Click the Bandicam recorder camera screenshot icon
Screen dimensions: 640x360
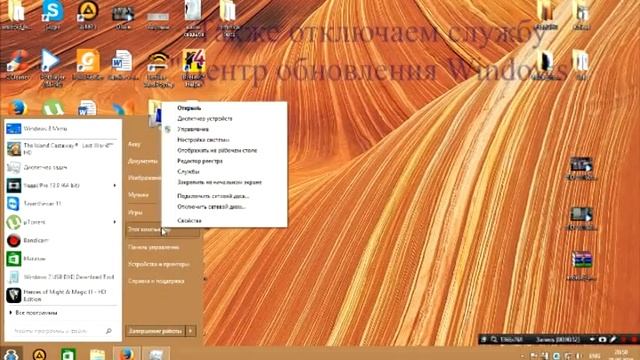602,339
